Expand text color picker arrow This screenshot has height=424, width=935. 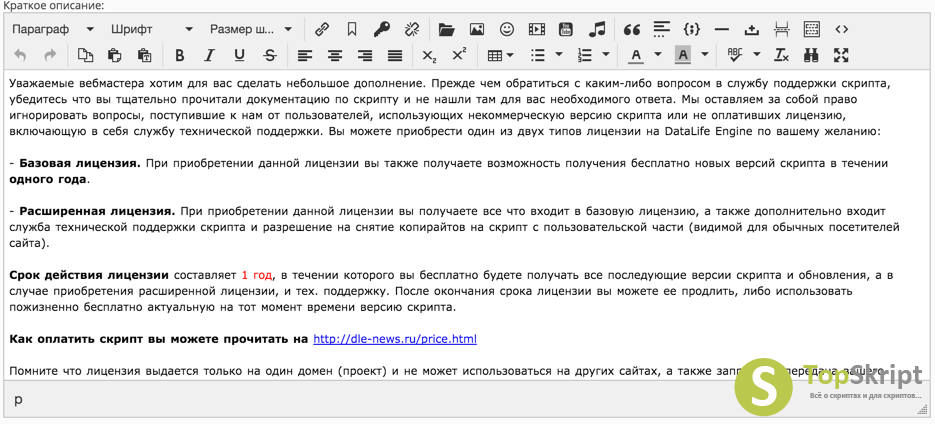coord(658,55)
